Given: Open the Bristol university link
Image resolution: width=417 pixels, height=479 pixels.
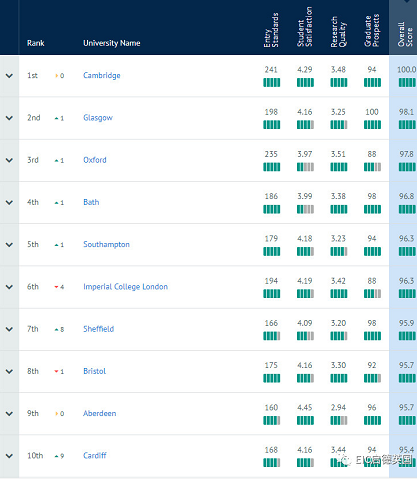Looking at the screenshot, I should 95,371.
